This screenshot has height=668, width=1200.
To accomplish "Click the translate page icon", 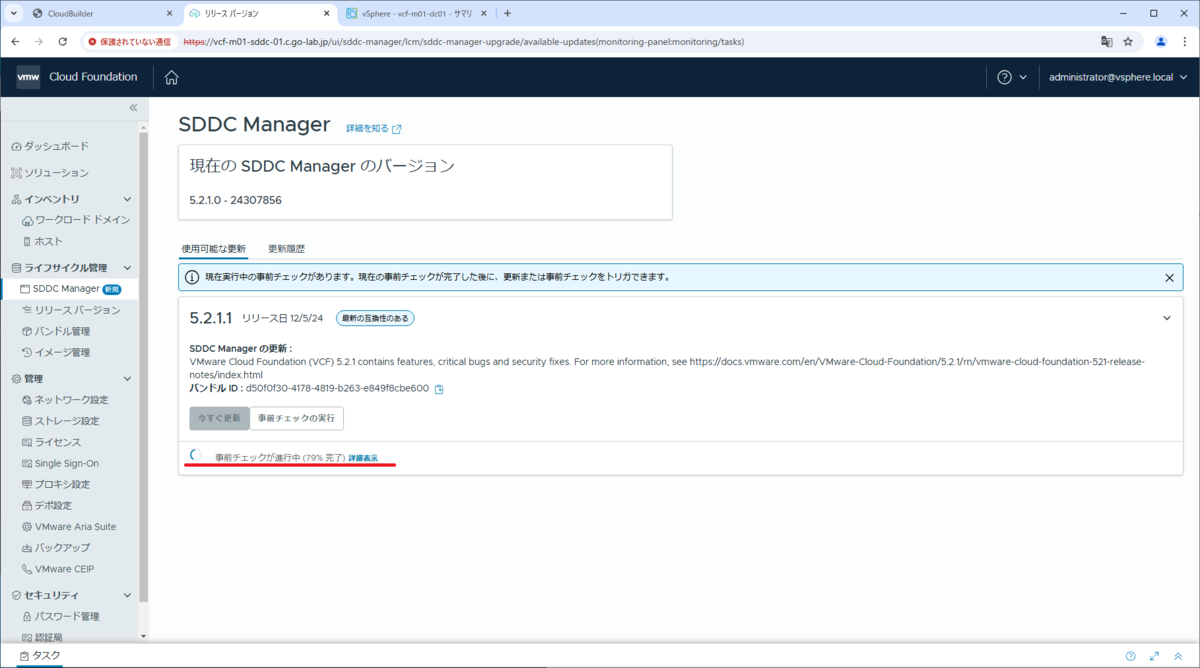I will pos(1106,42).
